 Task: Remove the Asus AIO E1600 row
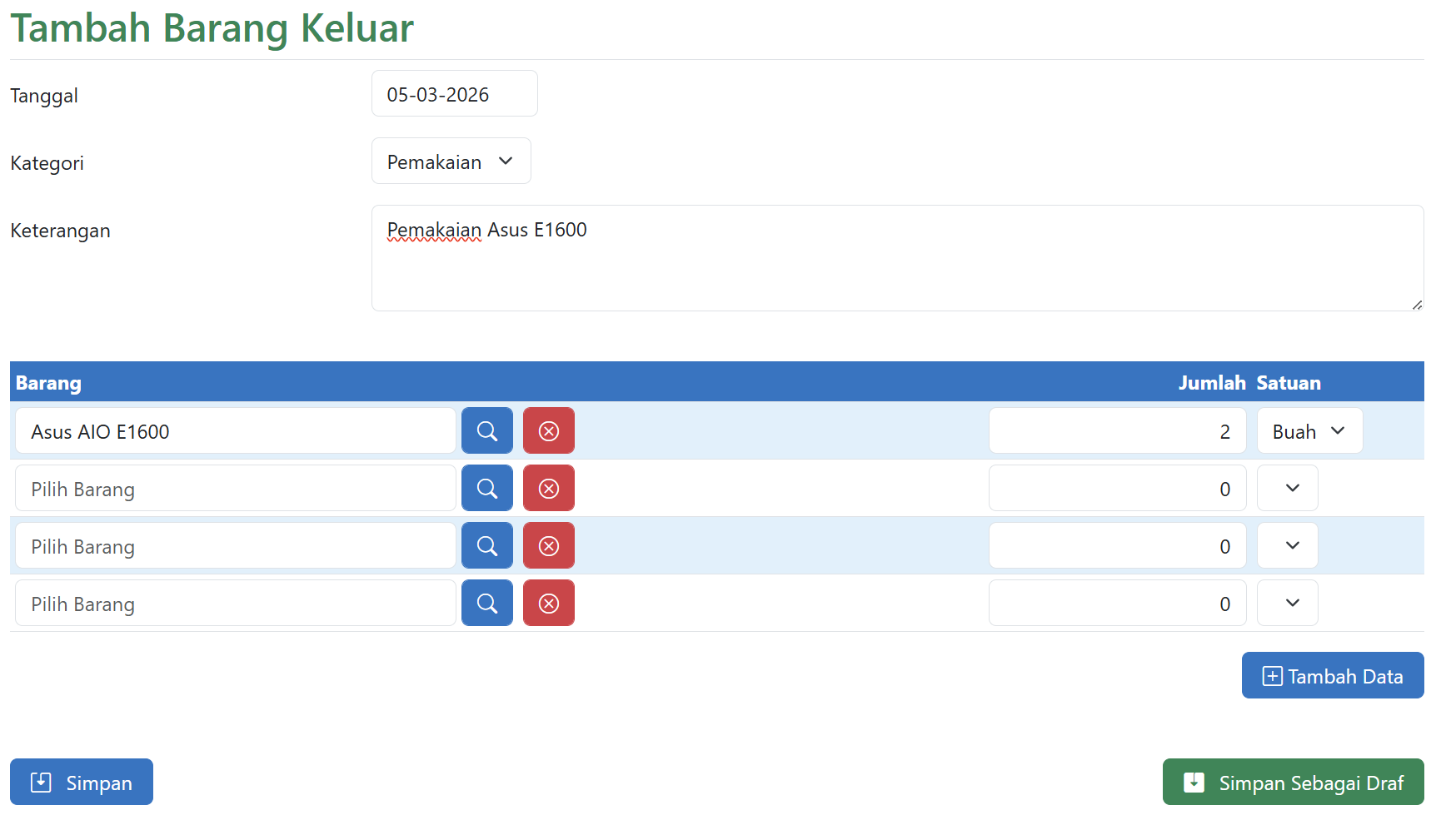click(x=549, y=430)
